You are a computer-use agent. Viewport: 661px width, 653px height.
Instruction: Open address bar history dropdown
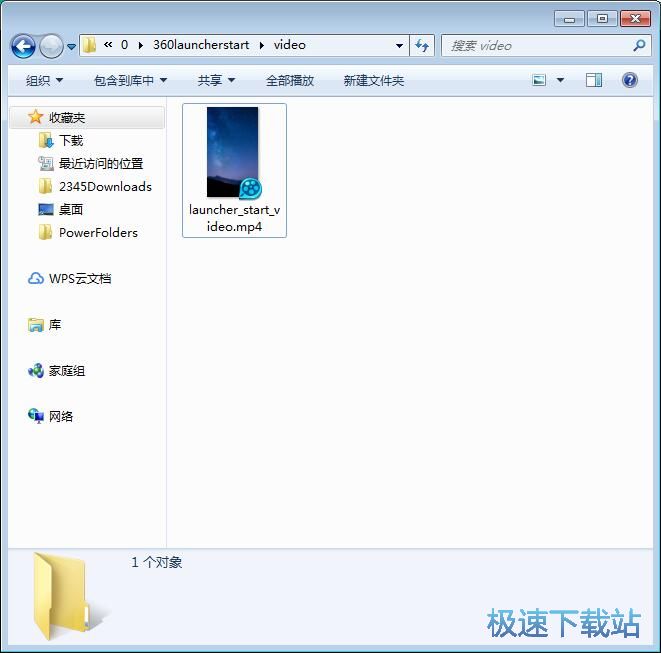pyautogui.click(x=399, y=46)
